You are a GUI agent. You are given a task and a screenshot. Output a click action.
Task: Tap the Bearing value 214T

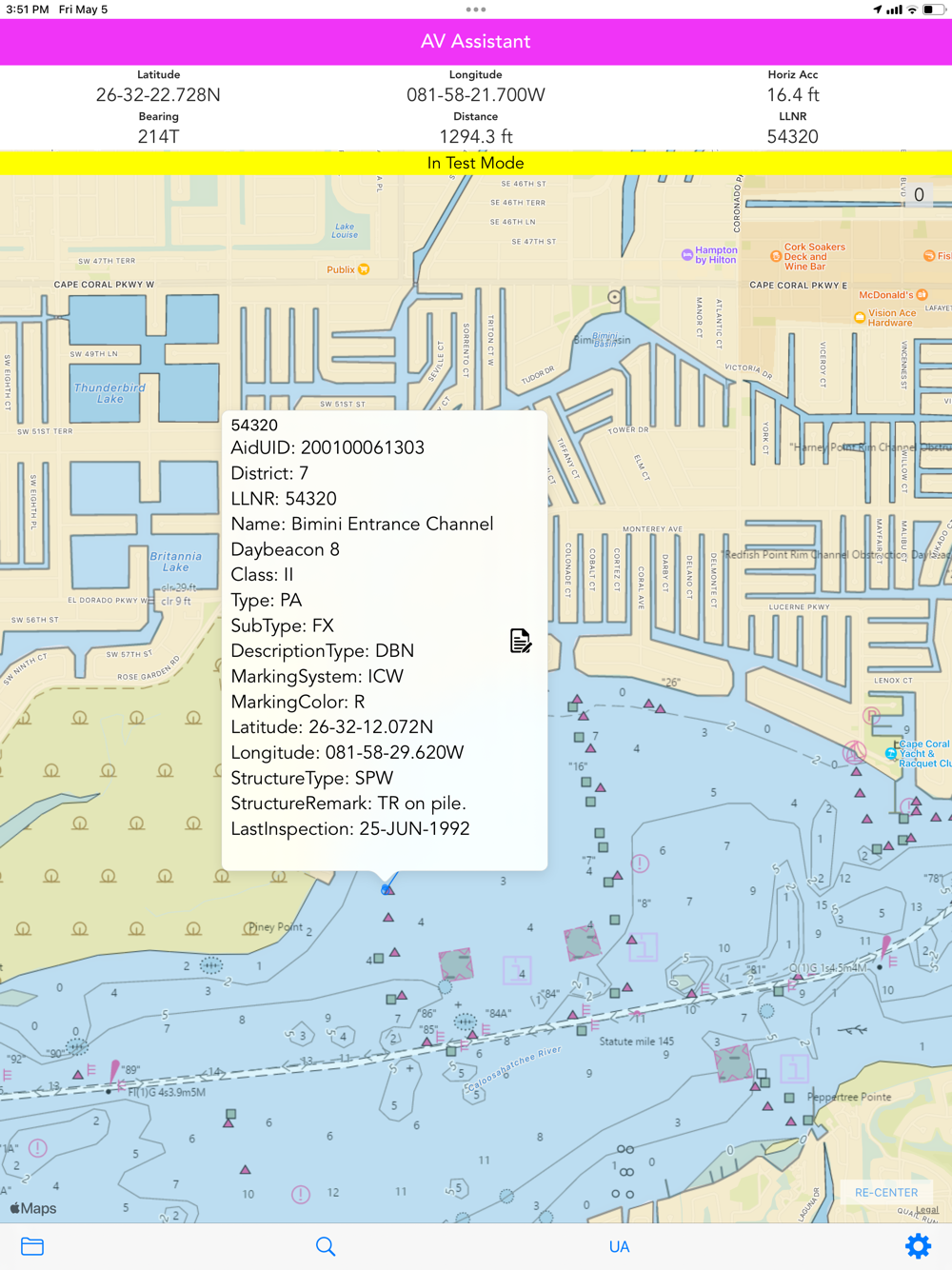tap(158, 136)
